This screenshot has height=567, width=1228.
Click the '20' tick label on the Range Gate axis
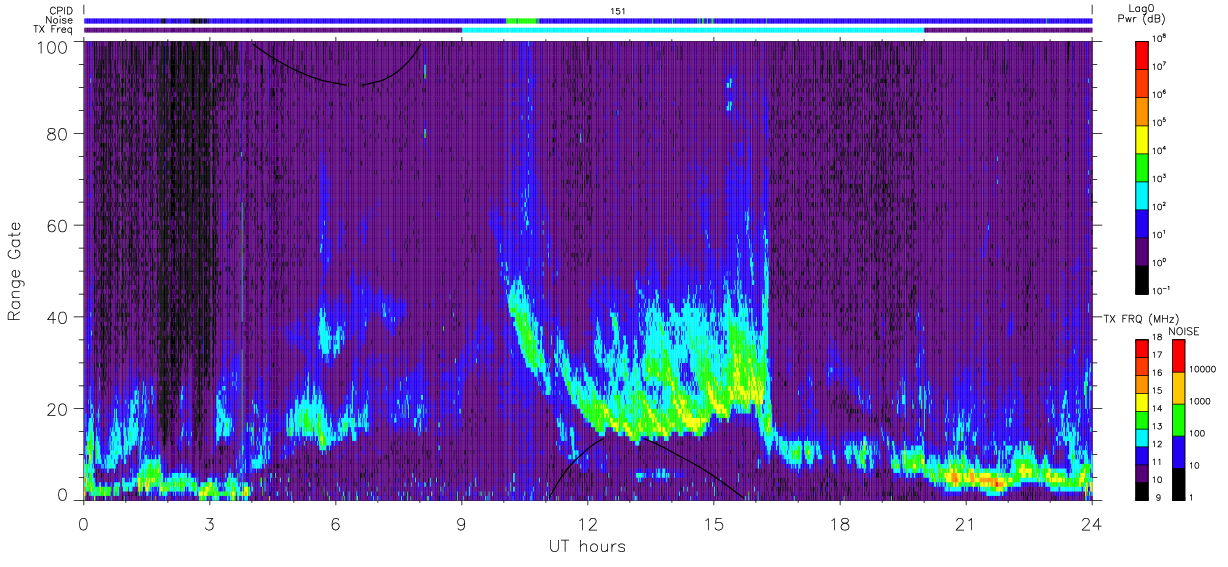click(58, 408)
